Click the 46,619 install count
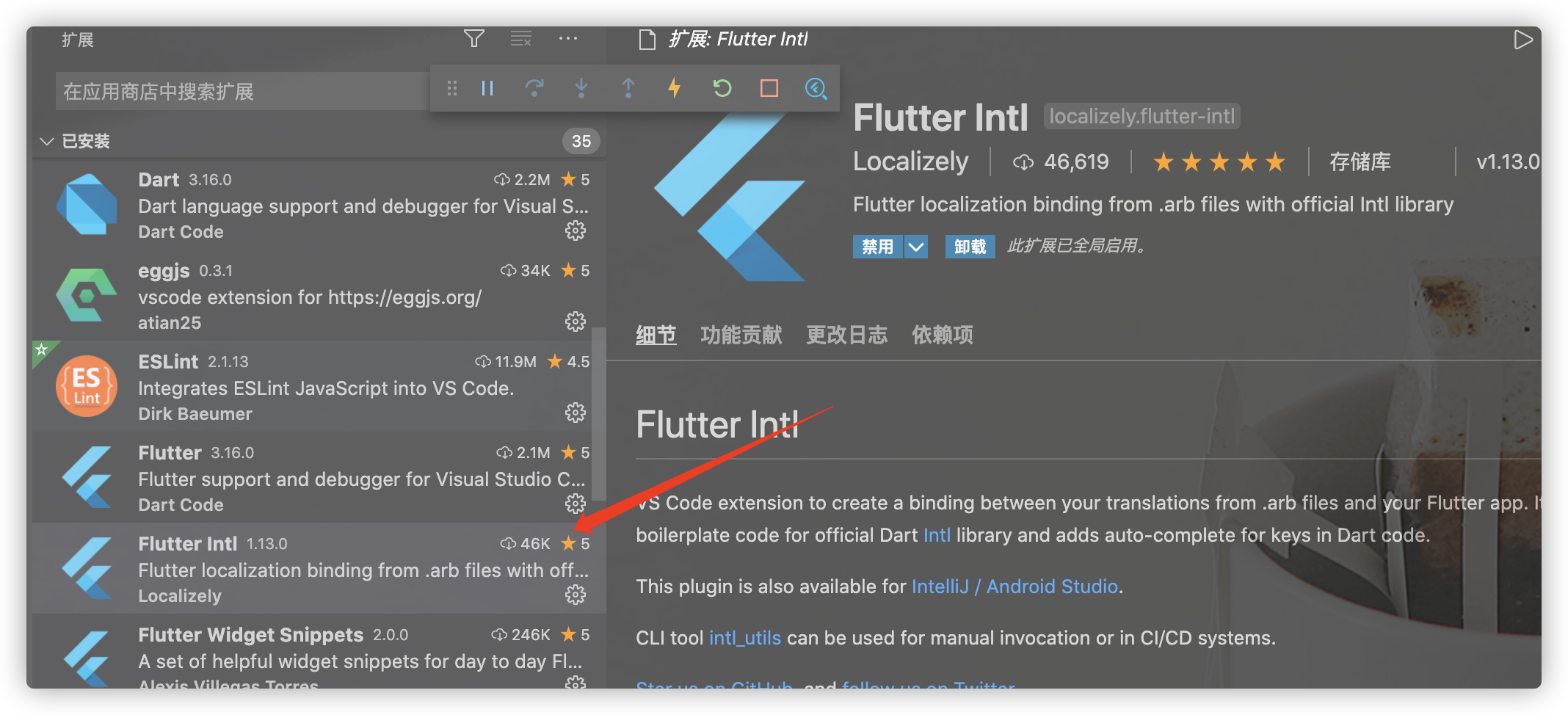Viewport: 1568px width, 715px height. (1061, 161)
